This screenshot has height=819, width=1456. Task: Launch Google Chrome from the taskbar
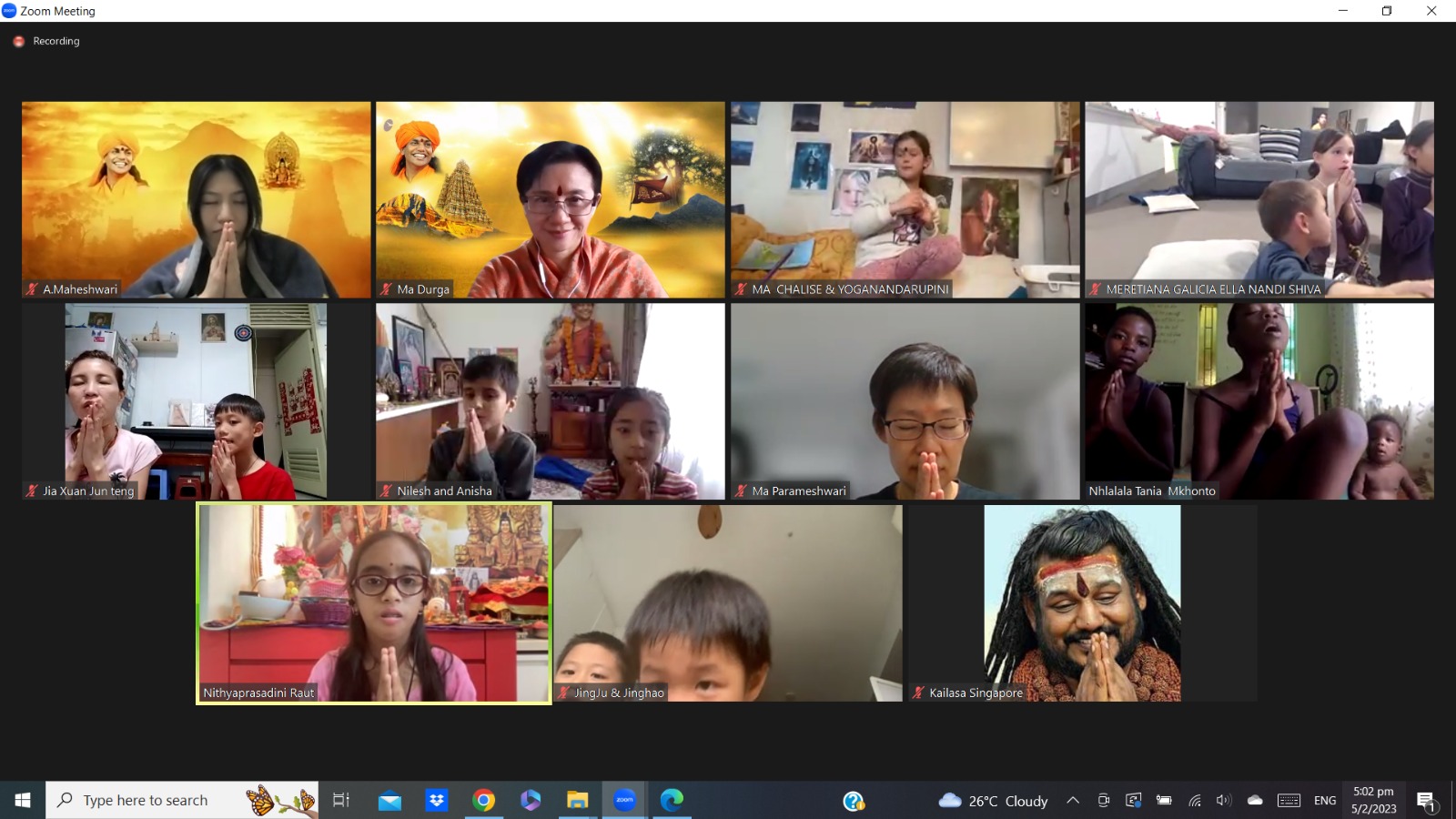[x=484, y=800]
